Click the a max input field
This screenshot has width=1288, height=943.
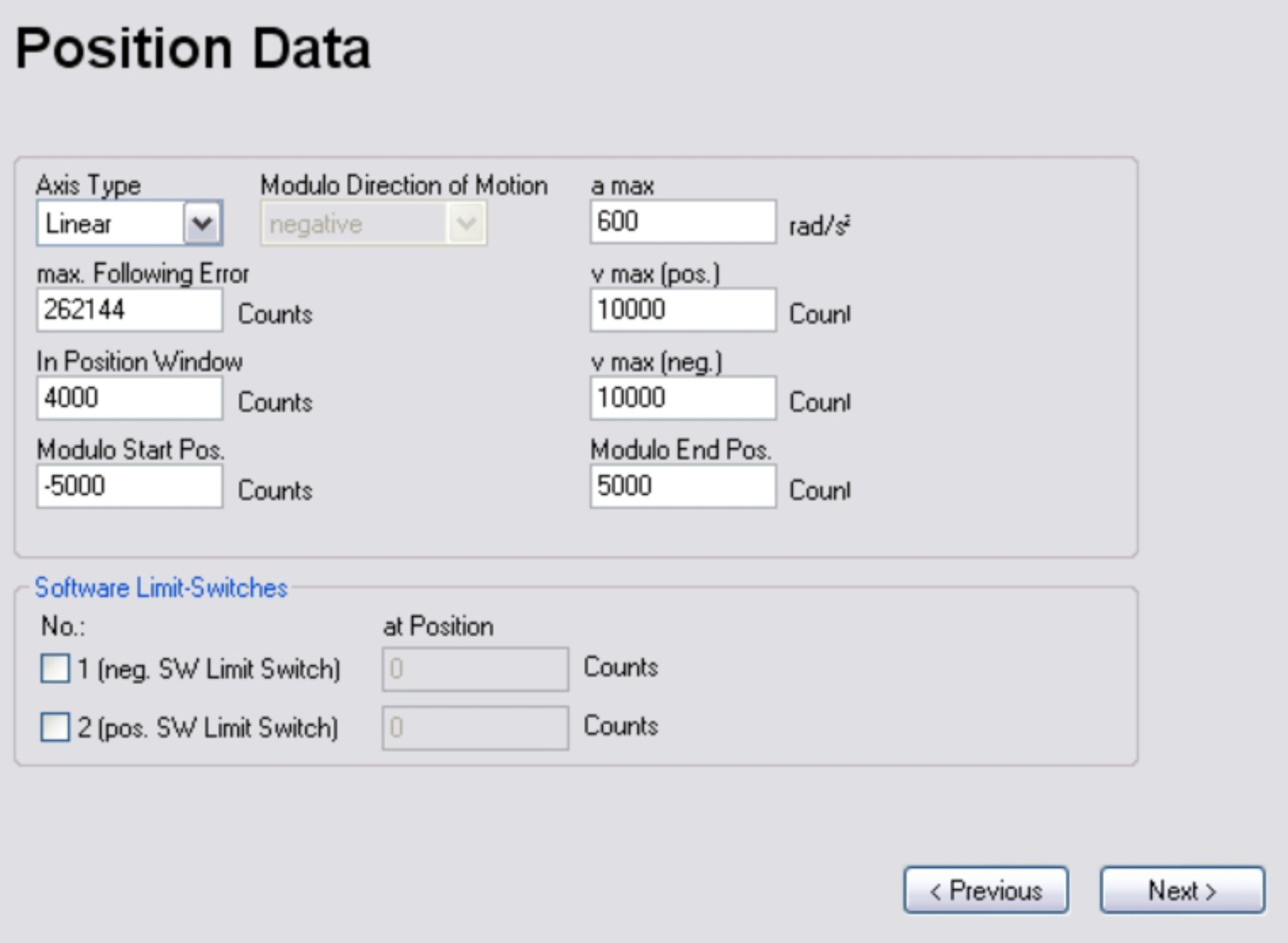coord(682,221)
